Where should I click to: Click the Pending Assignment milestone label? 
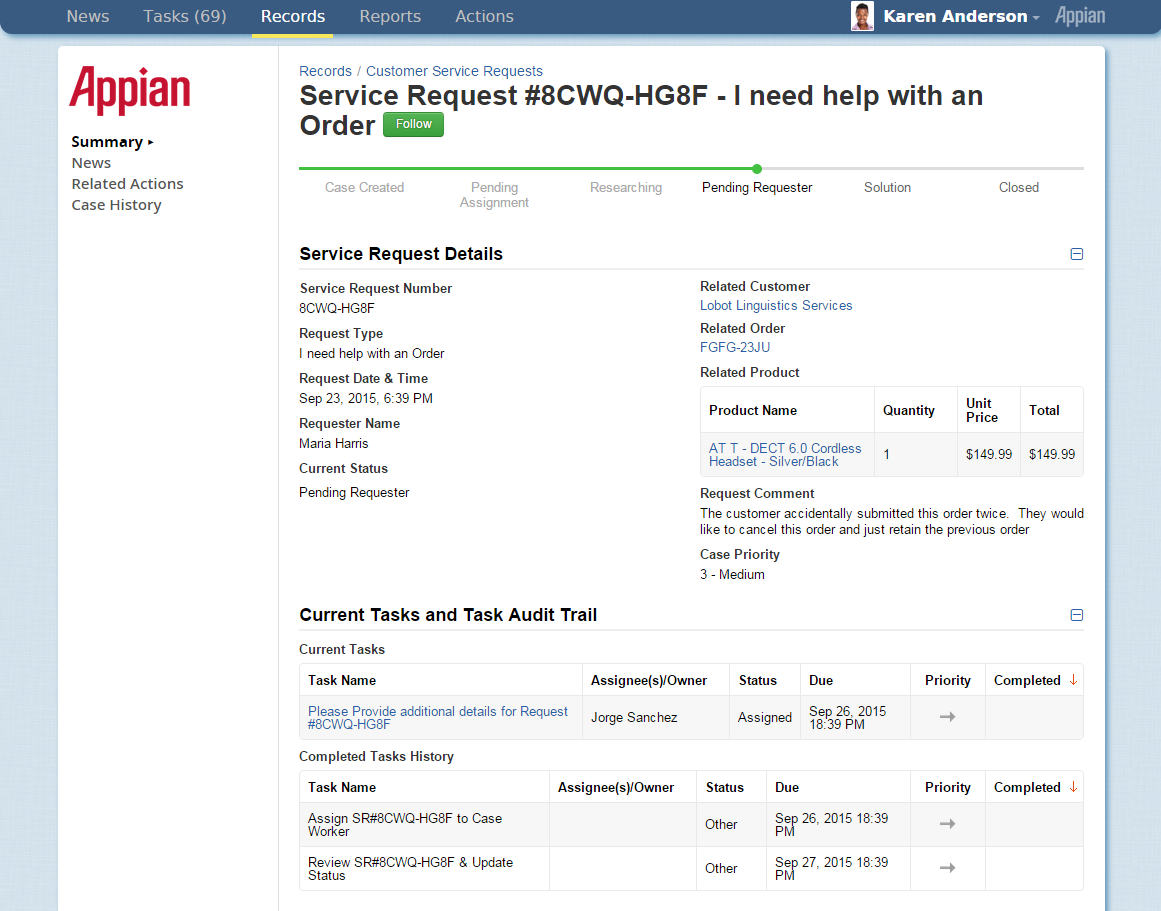click(x=494, y=195)
